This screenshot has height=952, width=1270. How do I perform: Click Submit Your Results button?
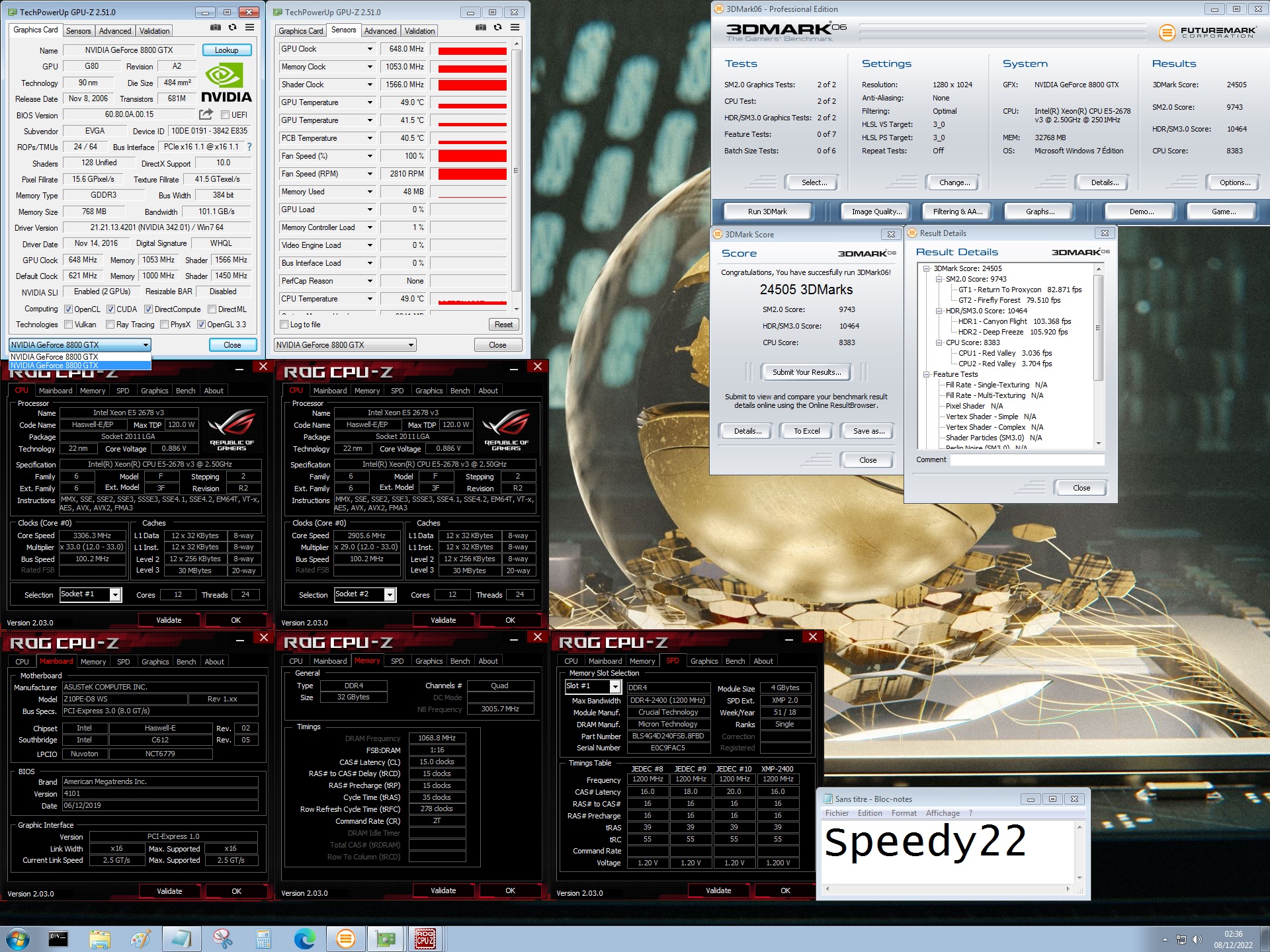[806, 372]
